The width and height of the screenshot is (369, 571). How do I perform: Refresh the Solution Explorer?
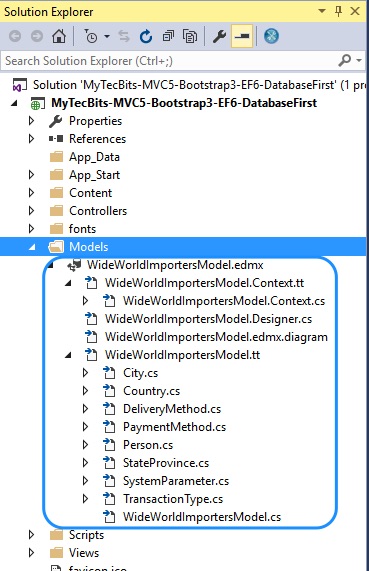(146, 36)
